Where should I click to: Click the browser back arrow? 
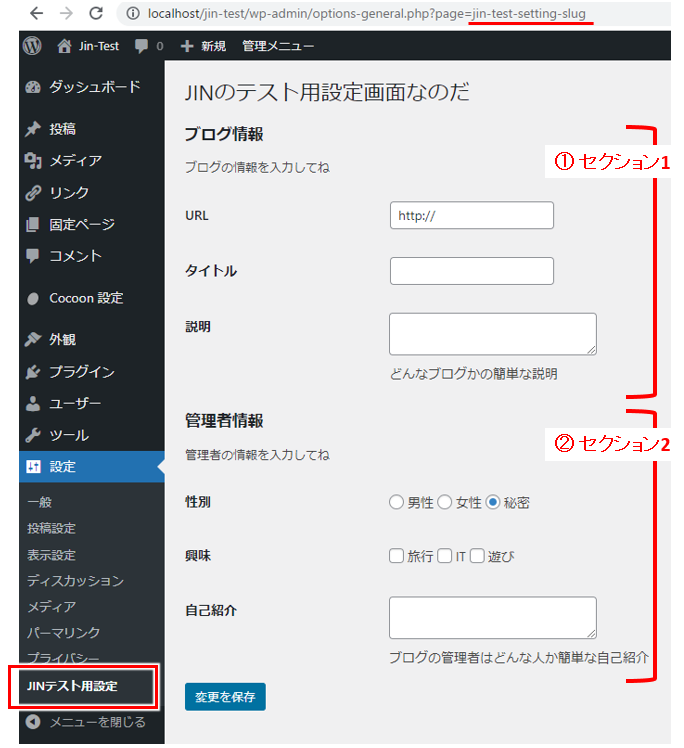36,13
